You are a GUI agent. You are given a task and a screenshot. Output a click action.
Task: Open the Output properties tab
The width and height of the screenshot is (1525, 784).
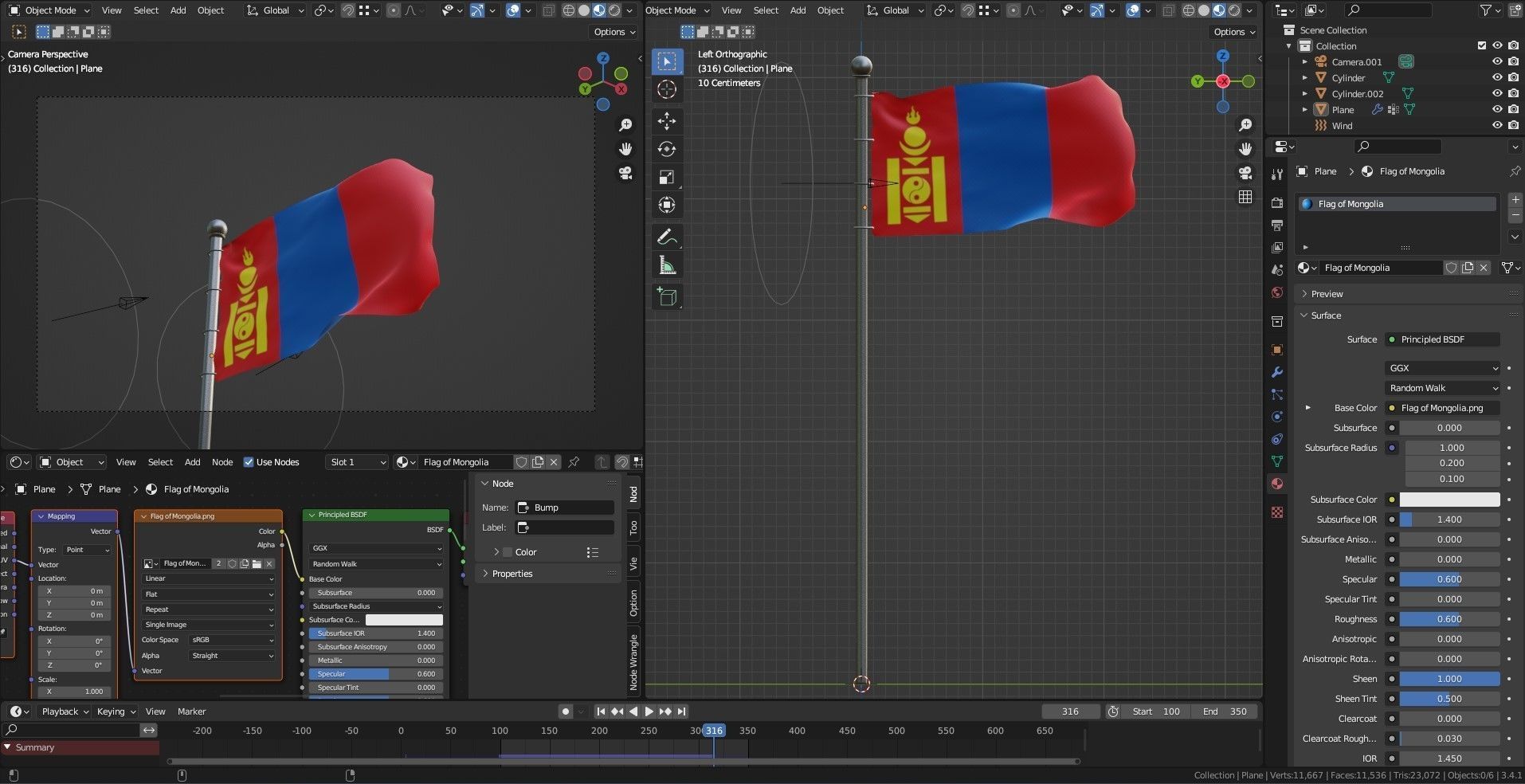1277,225
